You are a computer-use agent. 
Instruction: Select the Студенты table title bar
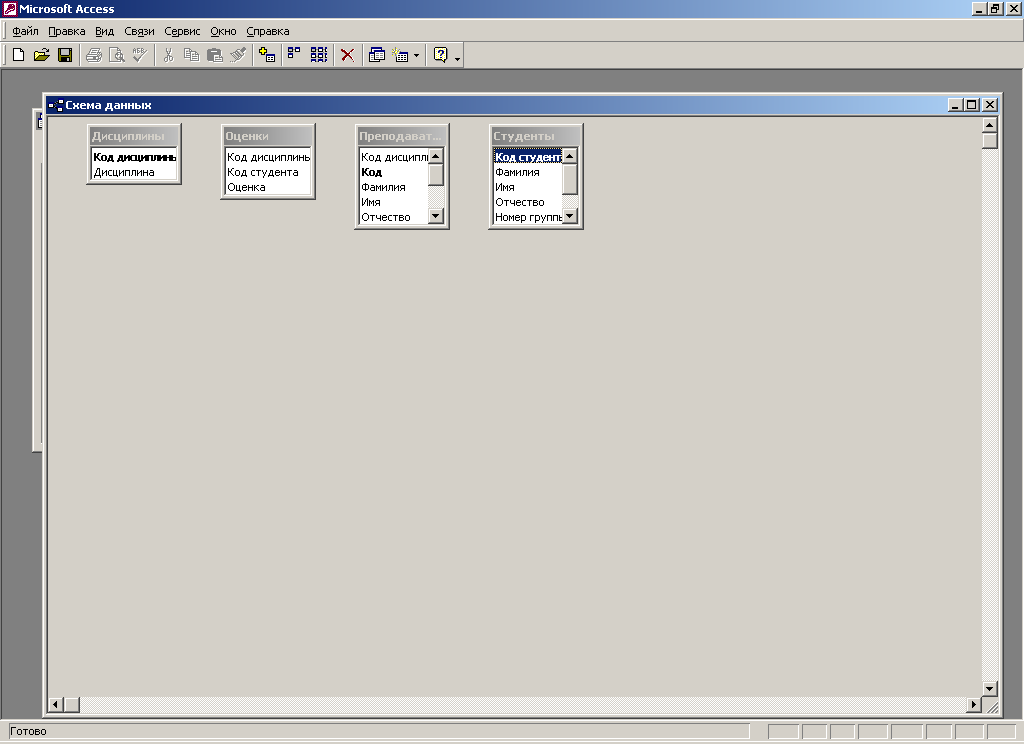tap(536, 136)
